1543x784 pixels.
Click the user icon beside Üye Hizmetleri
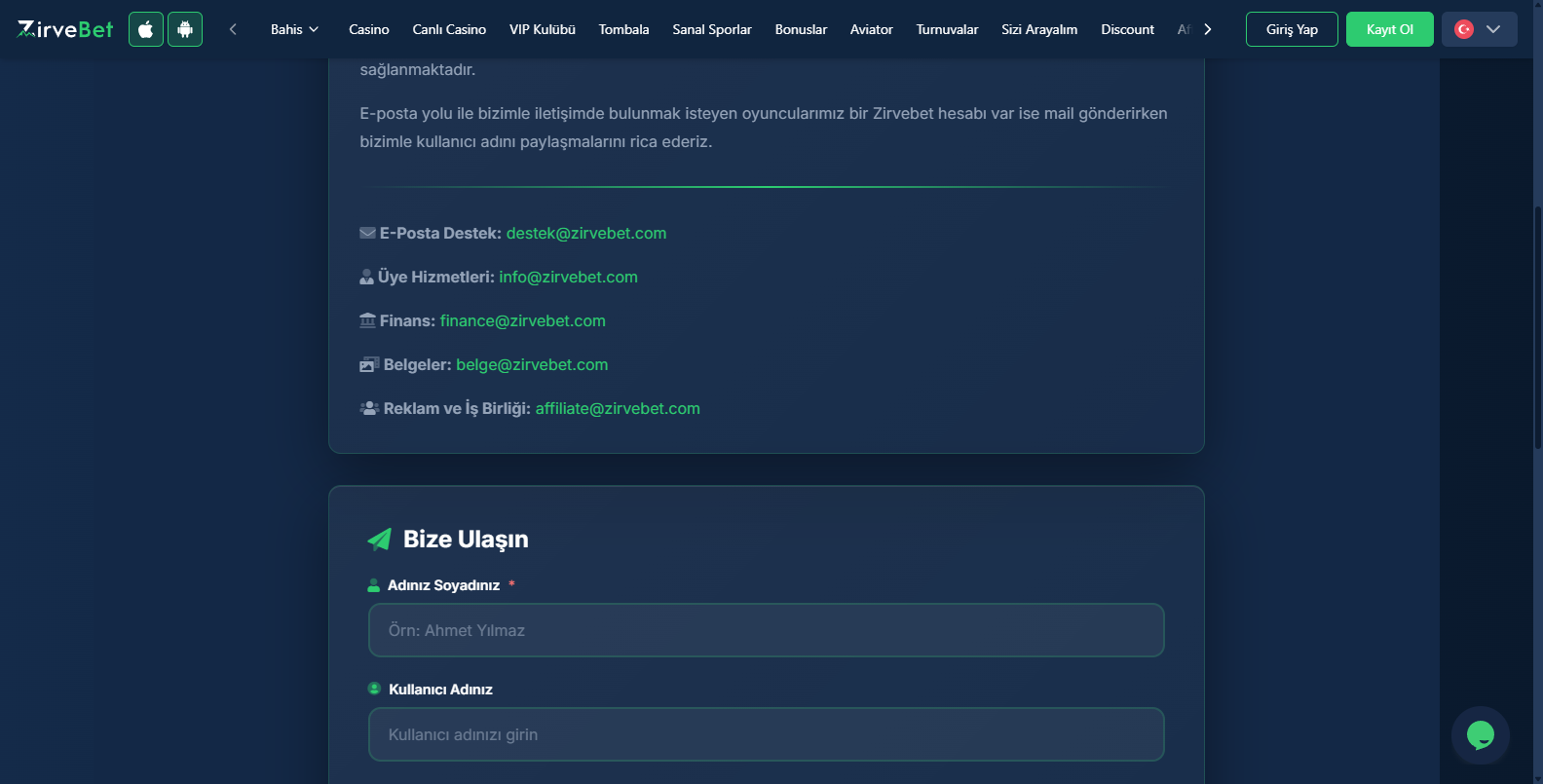[x=366, y=278]
